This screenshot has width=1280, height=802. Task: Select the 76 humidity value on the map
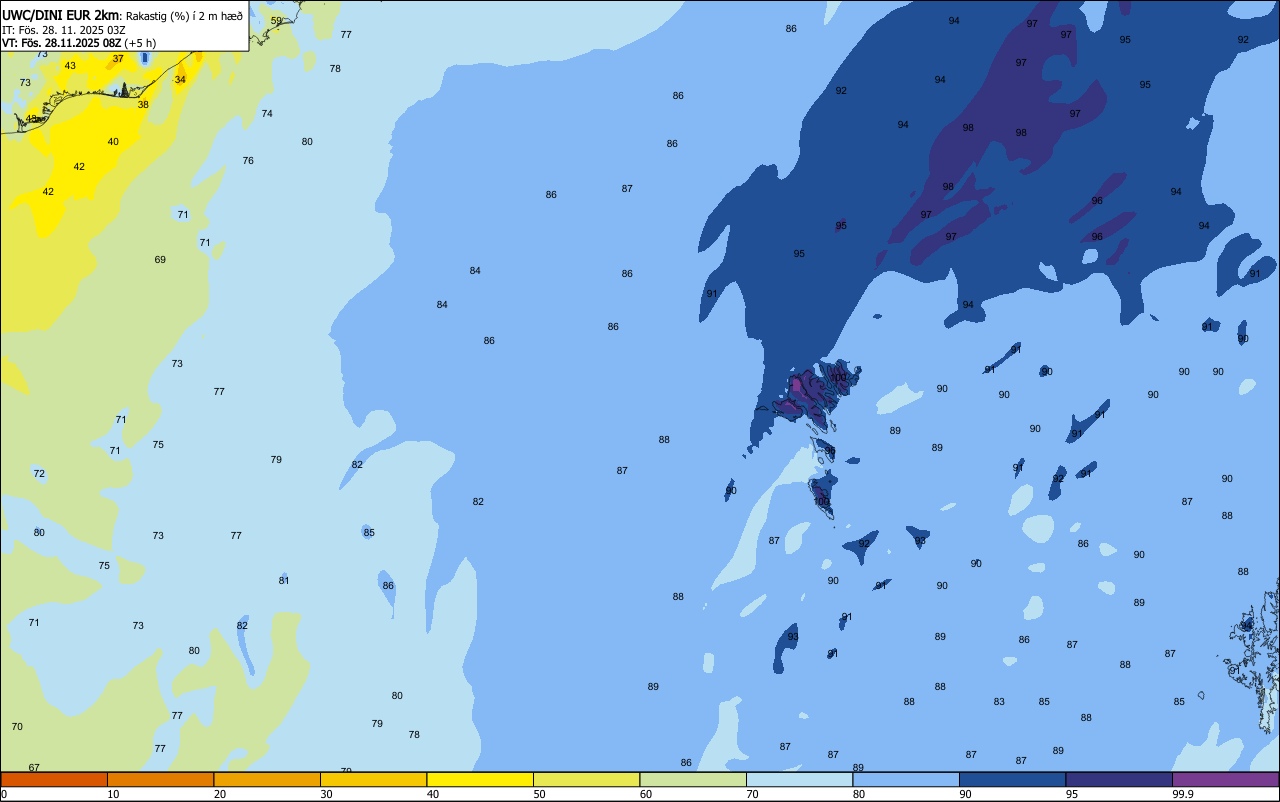pos(248,161)
